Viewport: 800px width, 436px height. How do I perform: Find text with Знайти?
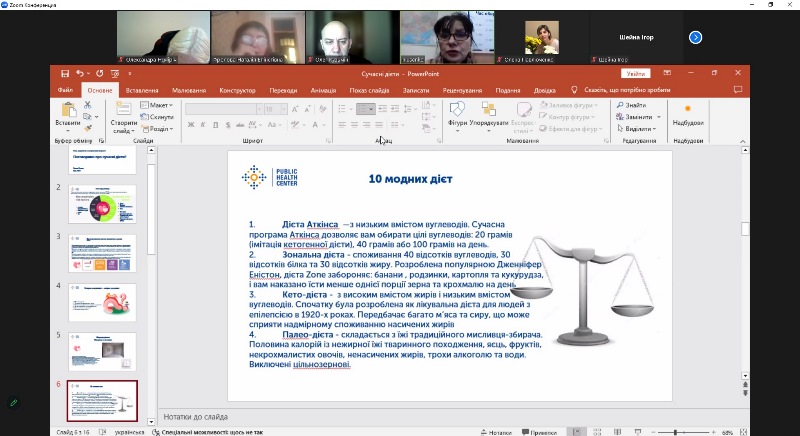[x=632, y=105]
